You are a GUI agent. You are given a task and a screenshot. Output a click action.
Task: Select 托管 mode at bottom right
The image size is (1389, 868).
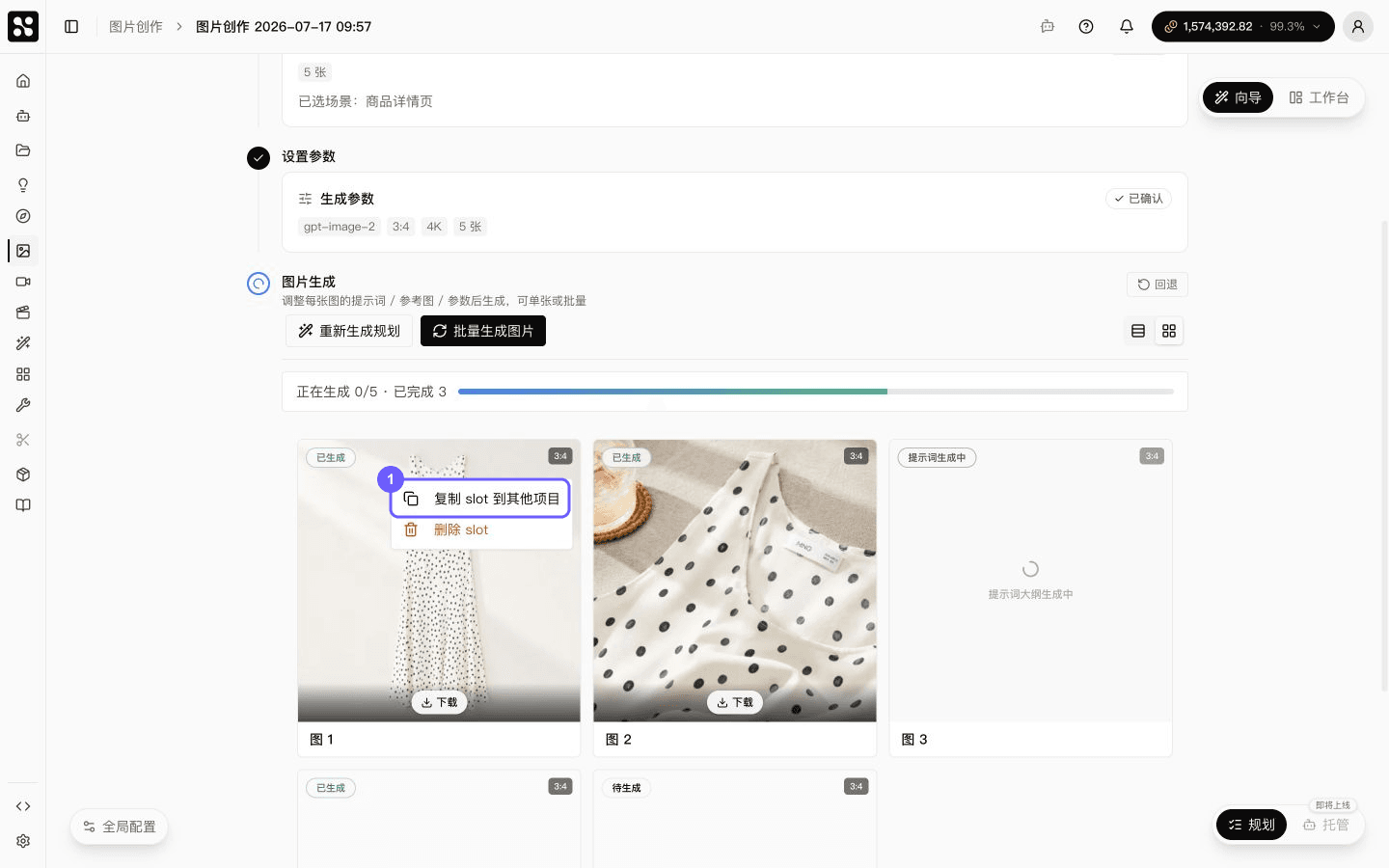[1326, 825]
